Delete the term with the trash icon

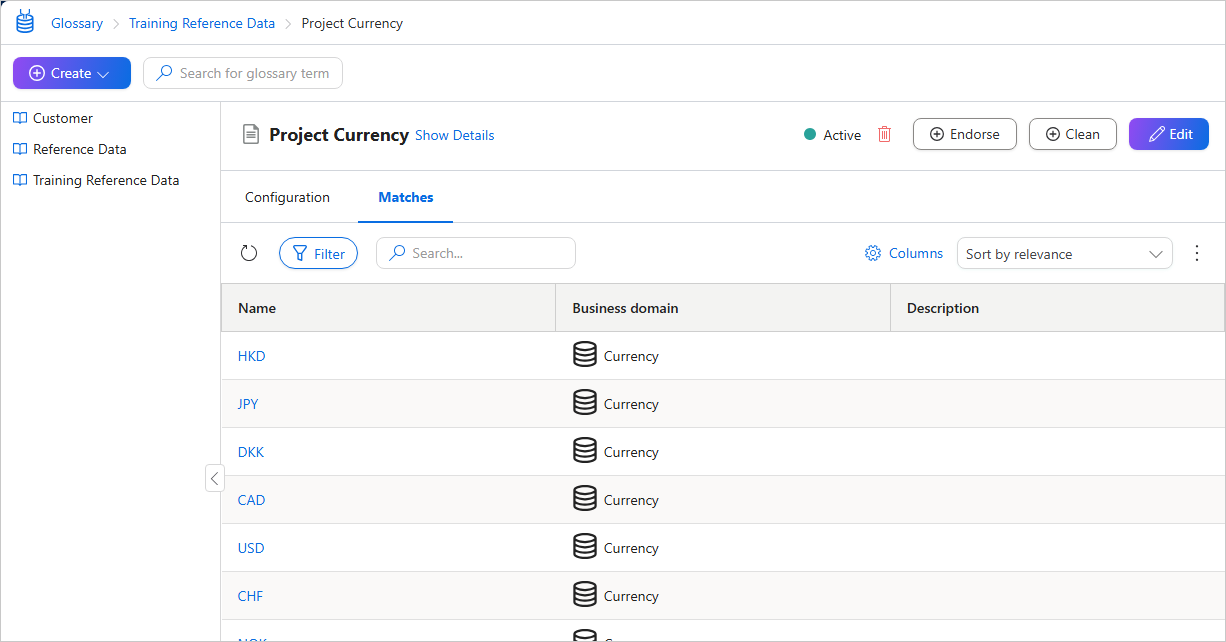884,134
